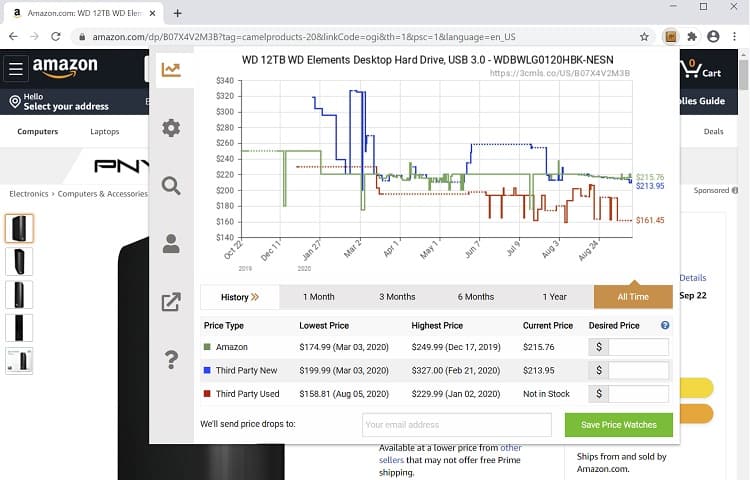Go forward in browser history
This screenshot has height=480, width=750.
click(34, 37)
